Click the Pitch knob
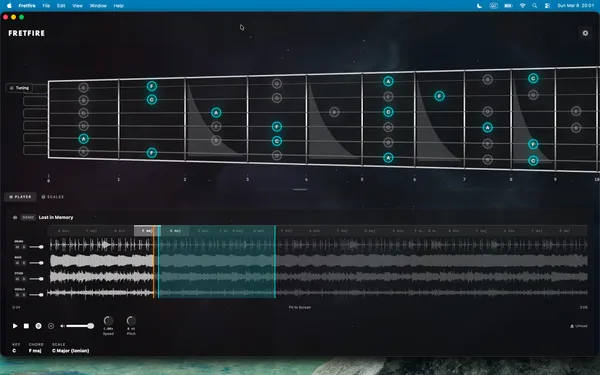600x375 pixels. coord(131,321)
